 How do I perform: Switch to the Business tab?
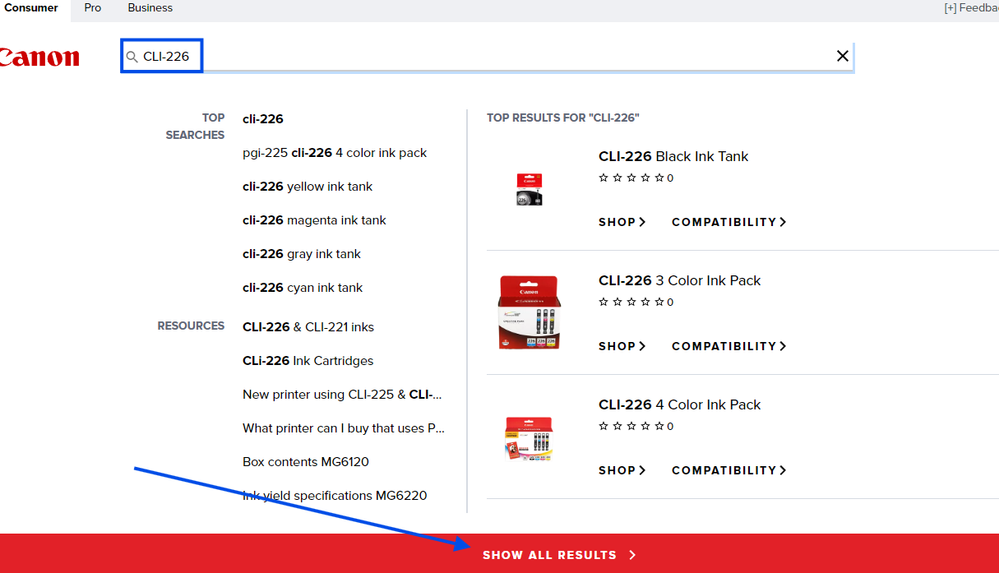tap(150, 8)
